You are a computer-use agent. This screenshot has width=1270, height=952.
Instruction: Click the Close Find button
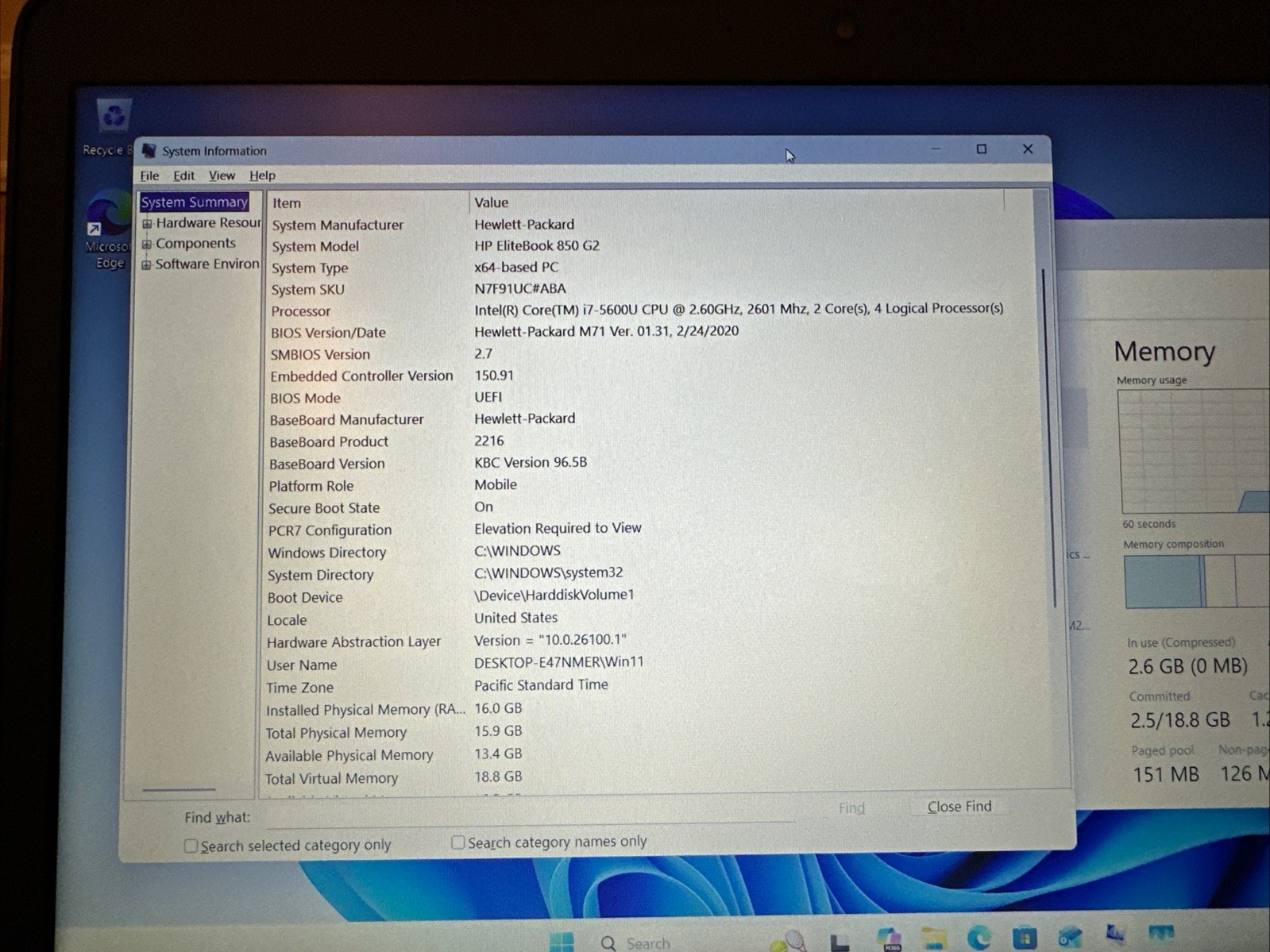coord(959,806)
